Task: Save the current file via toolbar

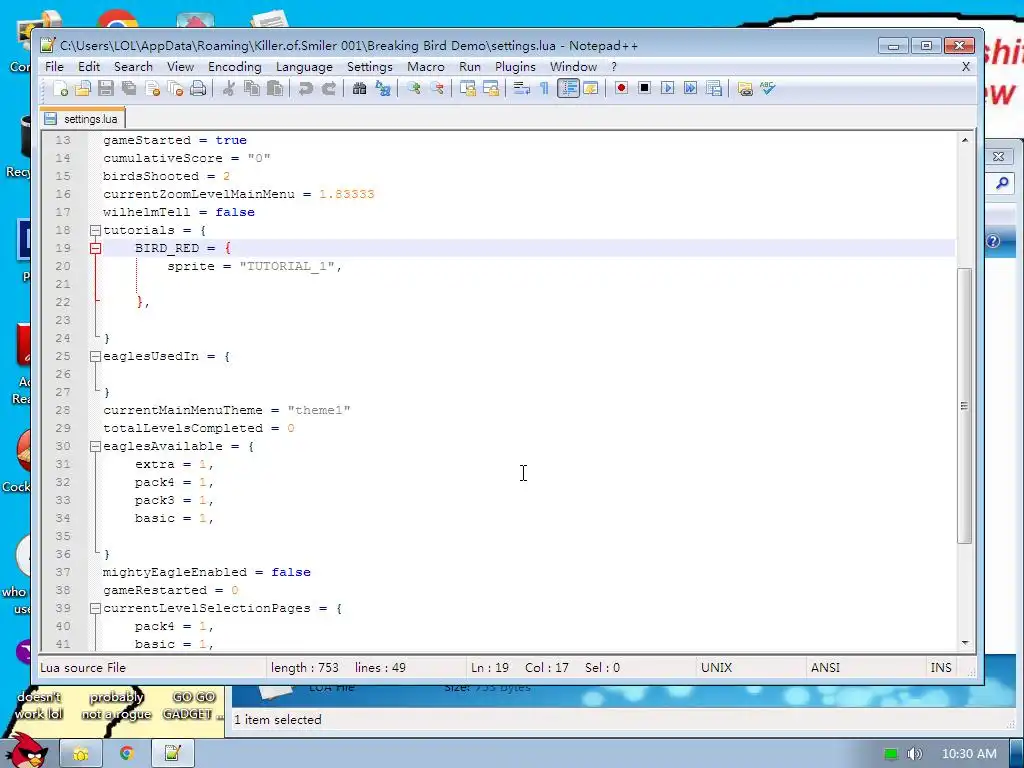Action: 106,88
